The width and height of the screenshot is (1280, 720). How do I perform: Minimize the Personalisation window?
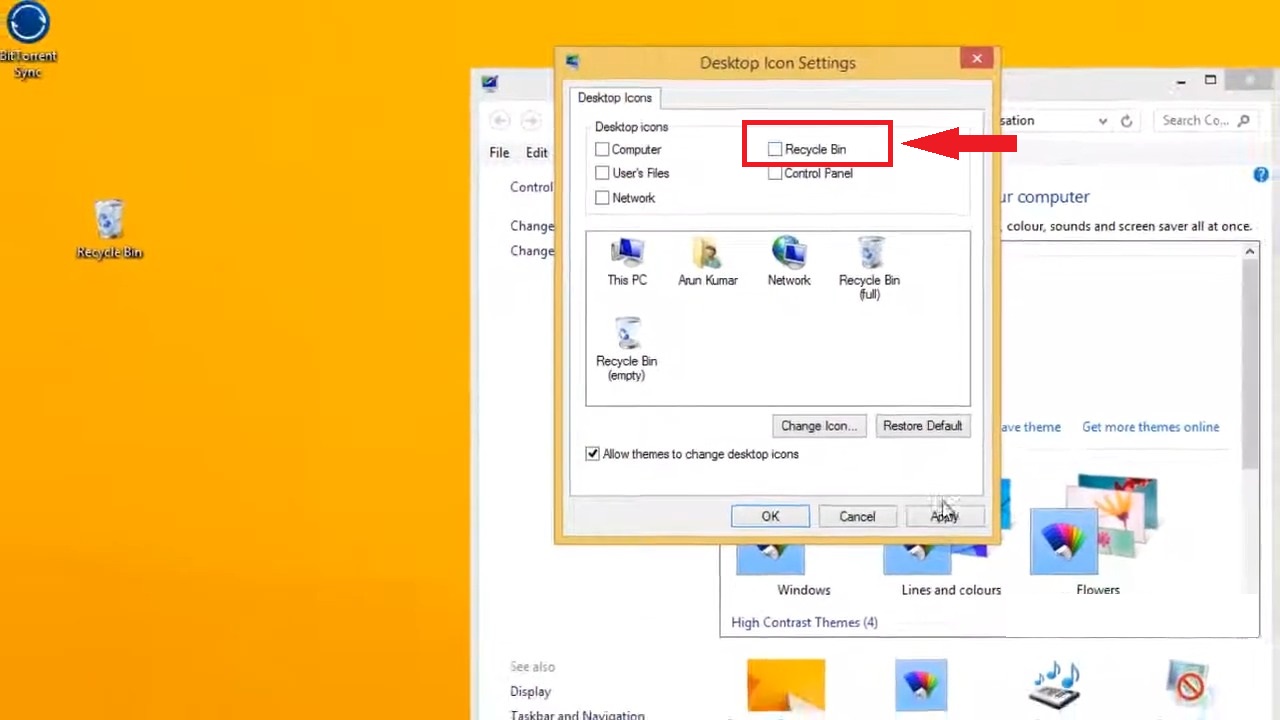[1181, 81]
